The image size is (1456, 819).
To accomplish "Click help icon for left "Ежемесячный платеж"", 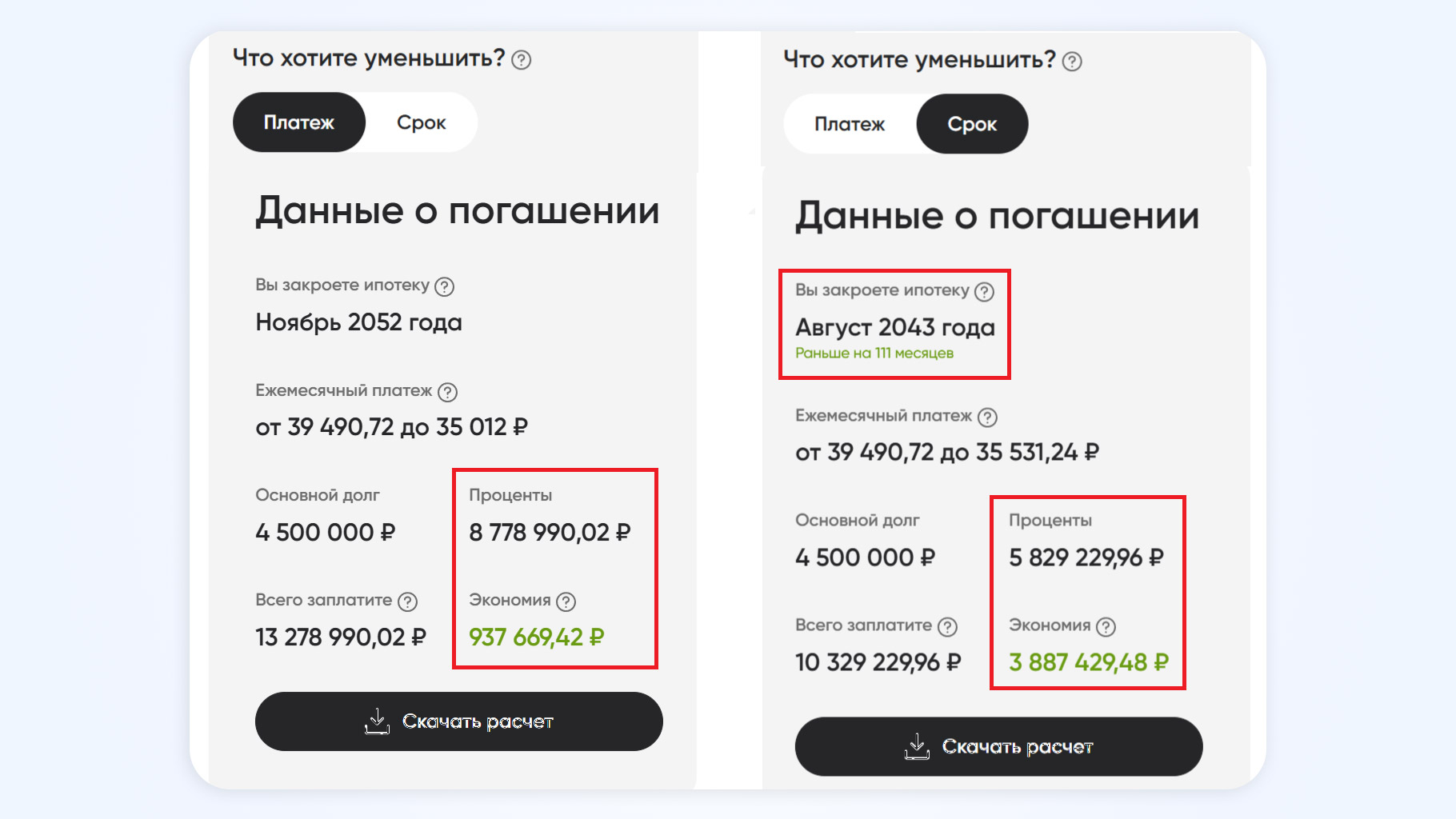I will [x=447, y=392].
